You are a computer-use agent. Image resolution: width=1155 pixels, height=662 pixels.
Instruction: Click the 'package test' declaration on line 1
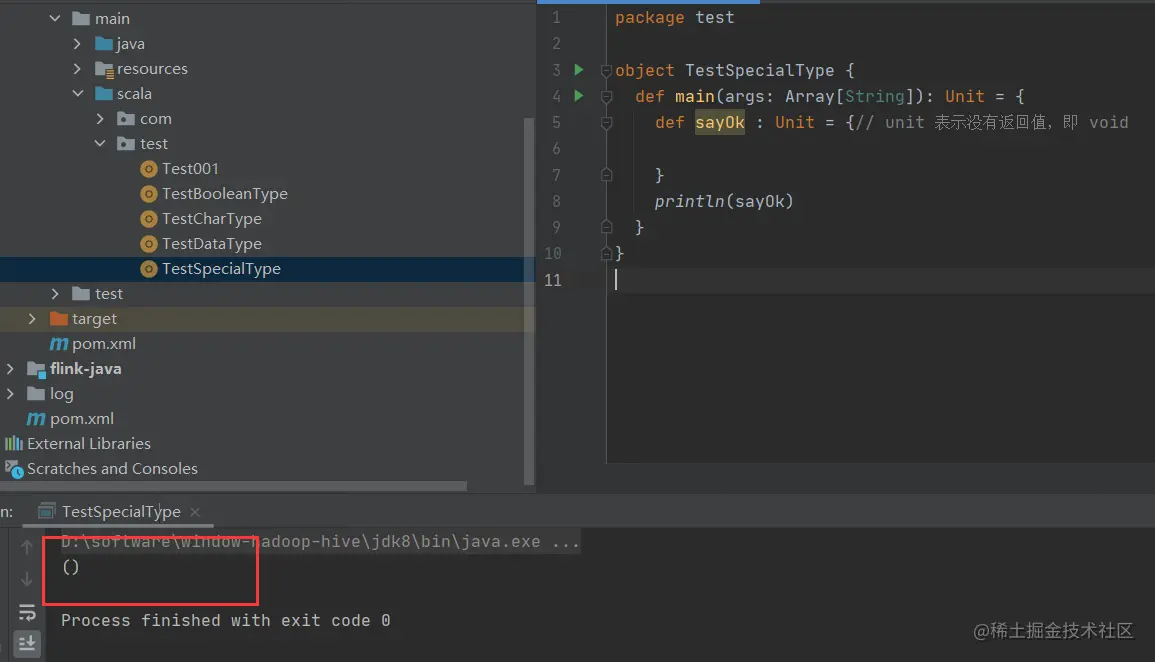point(674,18)
